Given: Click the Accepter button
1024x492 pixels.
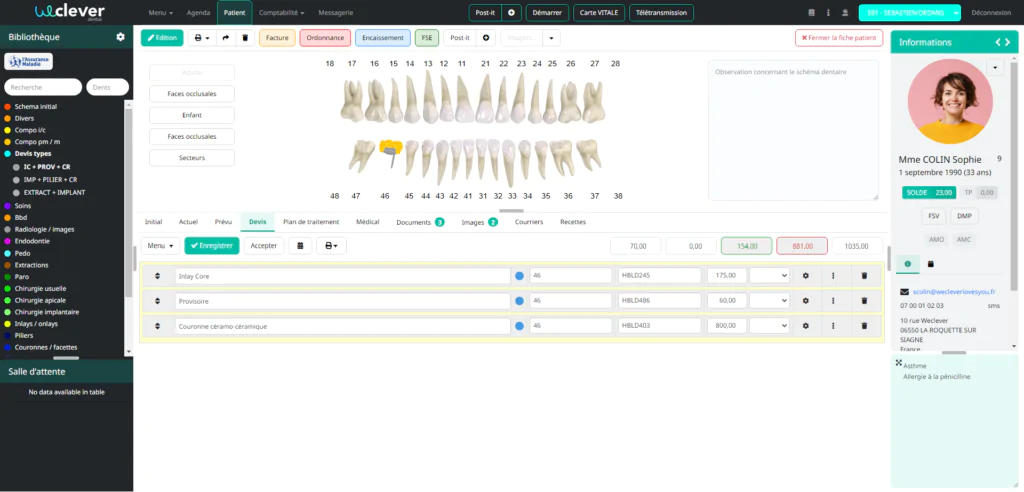Looking at the screenshot, I should [264, 246].
